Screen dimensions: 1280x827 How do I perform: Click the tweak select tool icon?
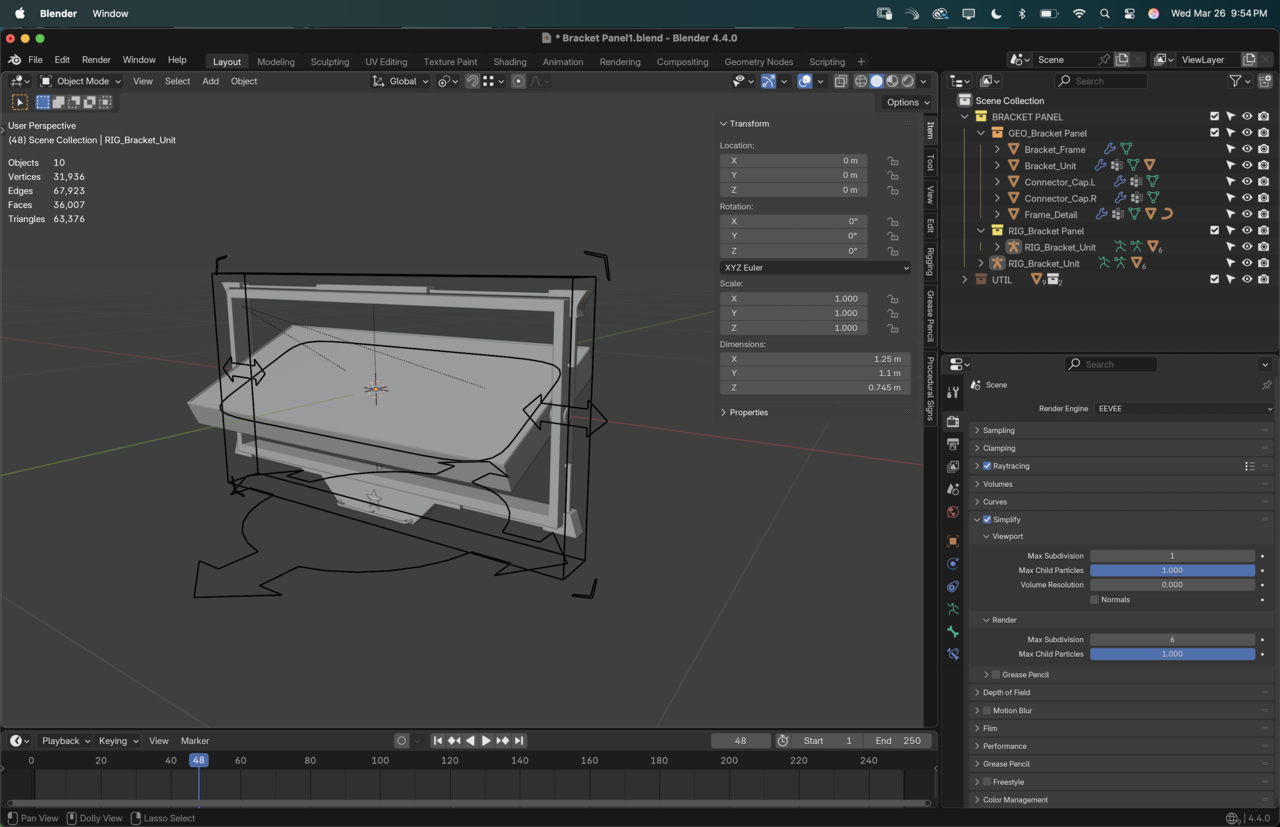(x=20, y=102)
